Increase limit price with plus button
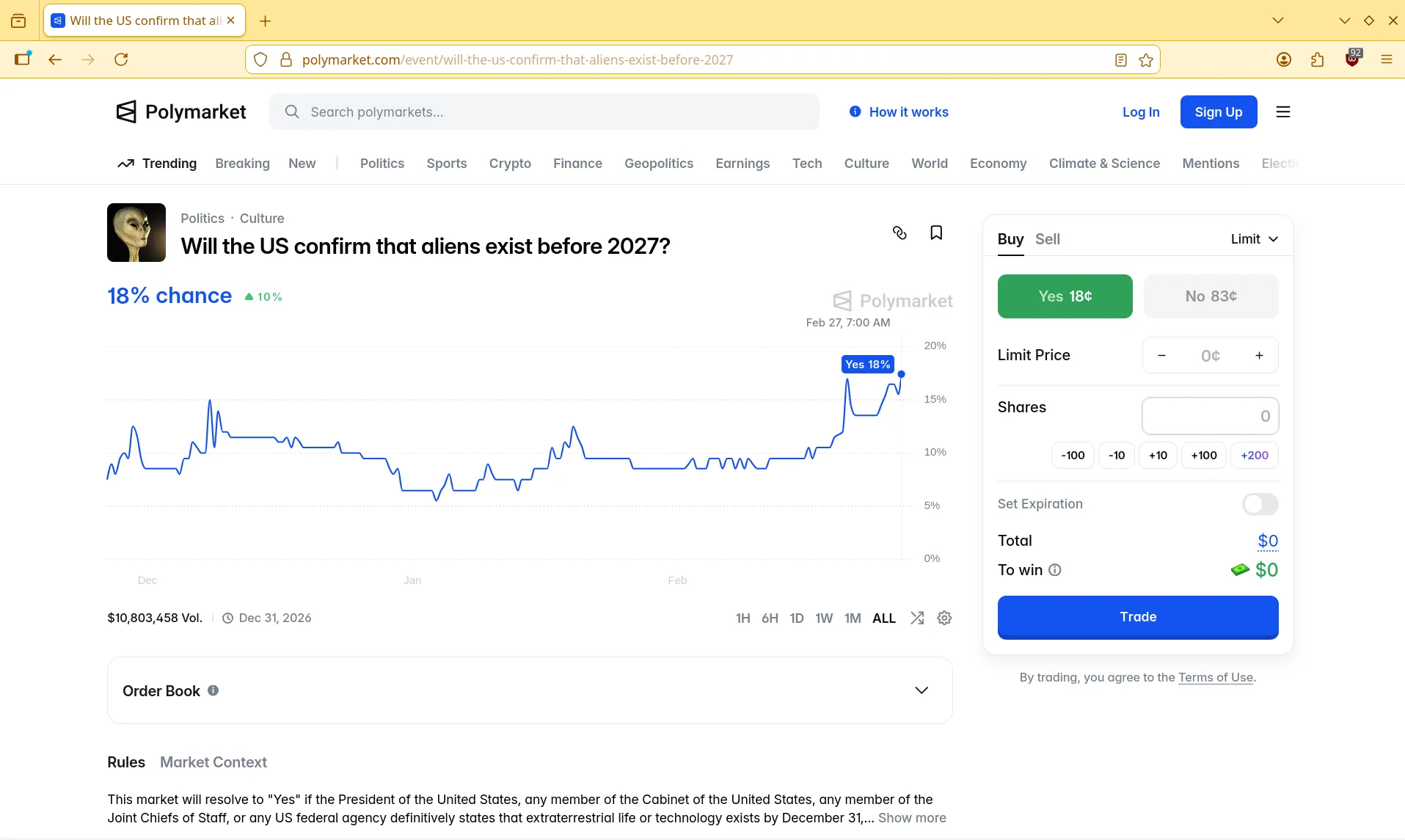 click(x=1259, y=356)
